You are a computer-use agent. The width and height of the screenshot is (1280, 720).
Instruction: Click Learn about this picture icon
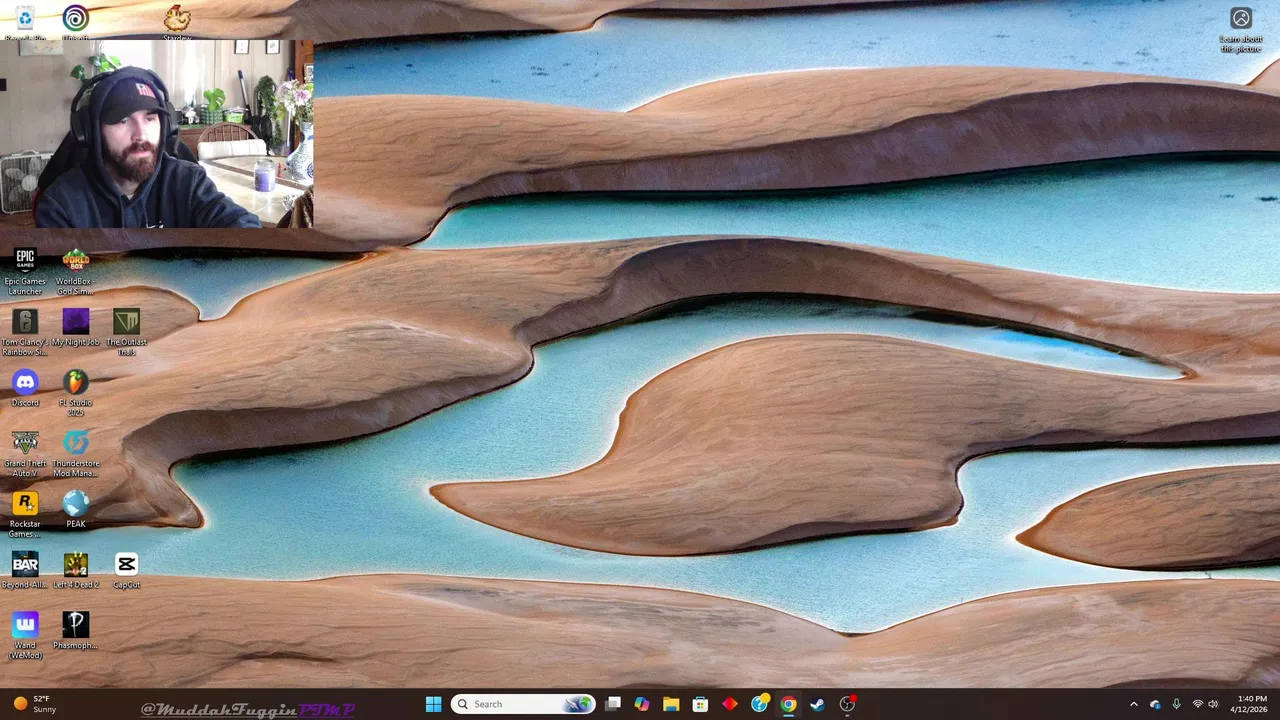coord(1241,29)
